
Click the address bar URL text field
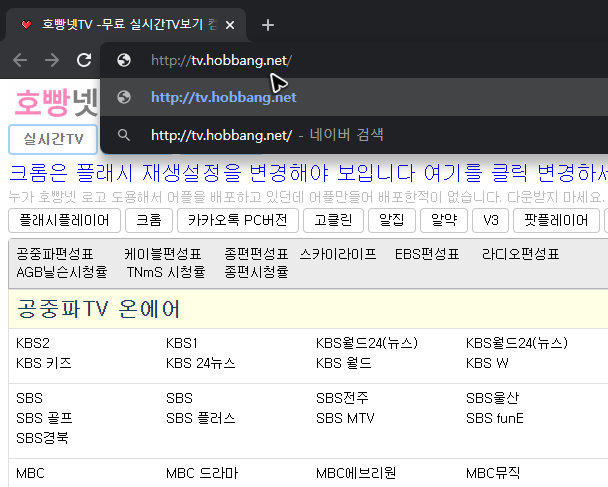221,60
